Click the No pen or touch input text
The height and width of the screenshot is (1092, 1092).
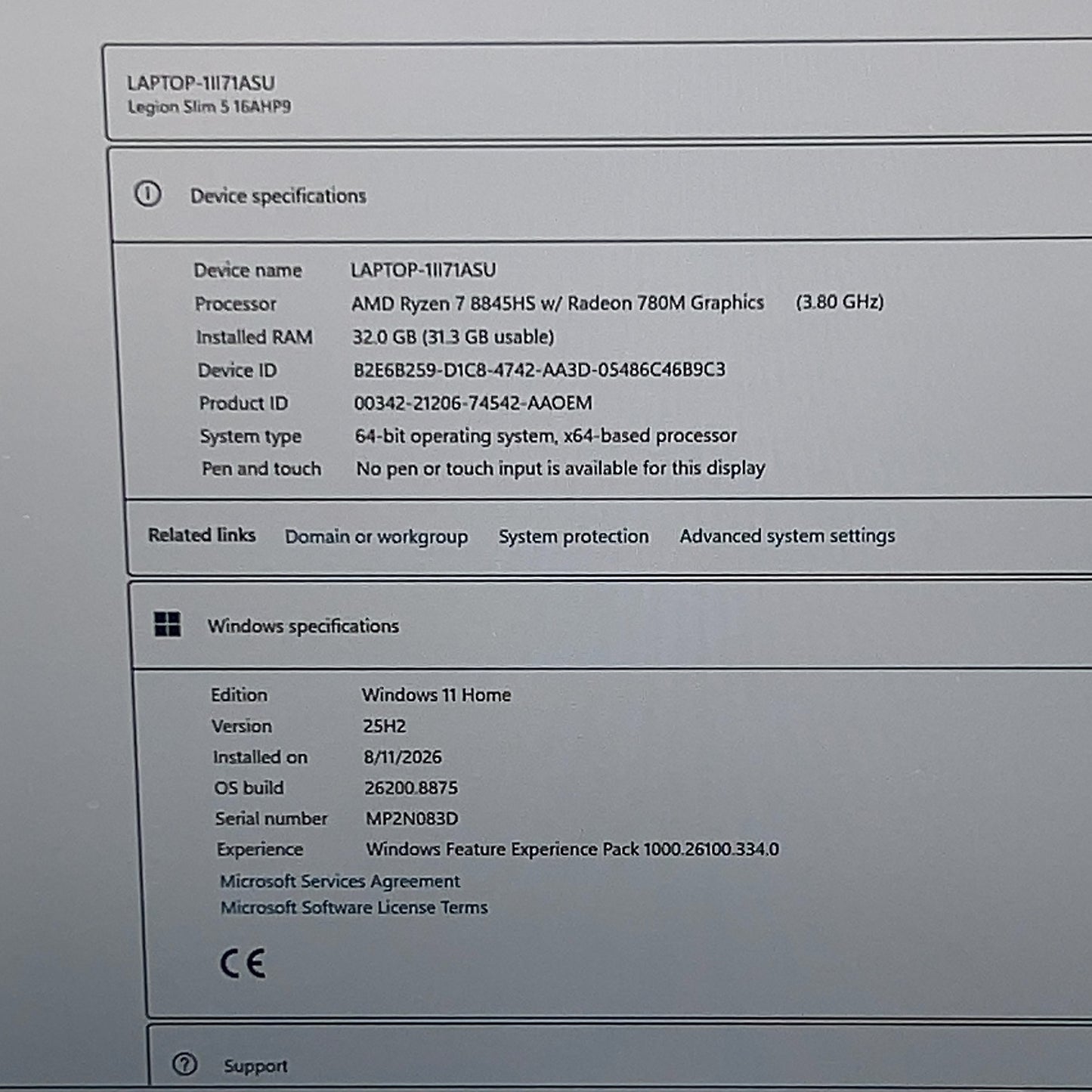point(561,469)
